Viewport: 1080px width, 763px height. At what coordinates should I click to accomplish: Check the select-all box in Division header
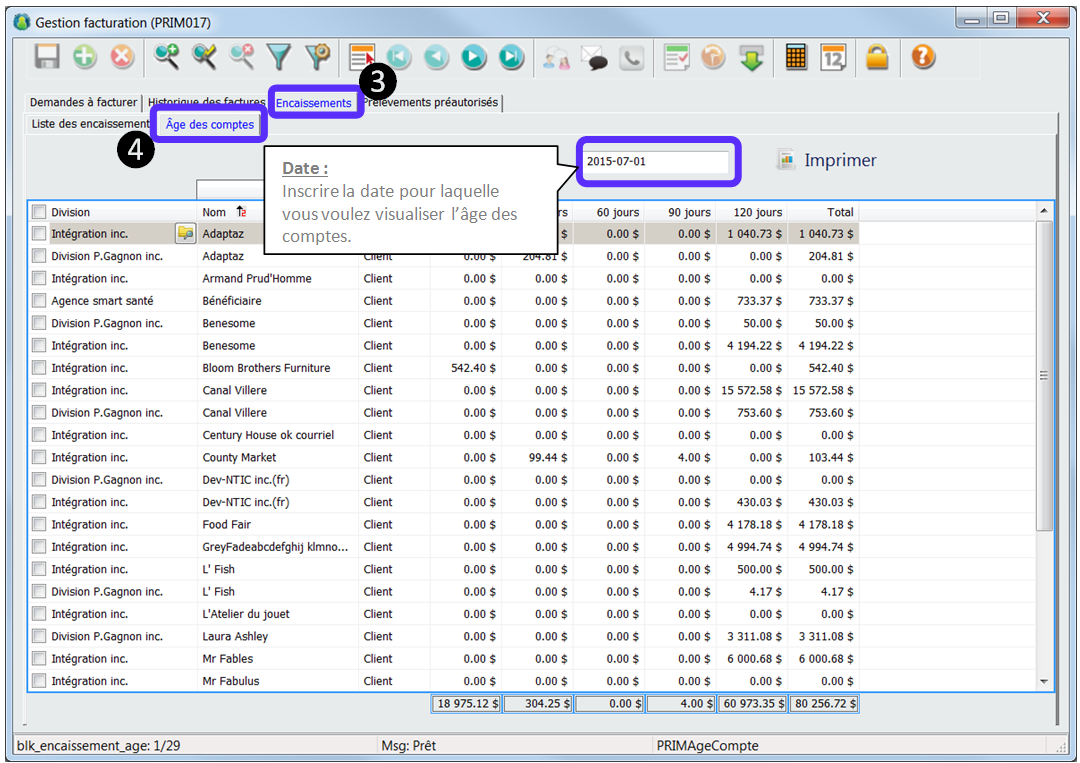click(39, 212)
